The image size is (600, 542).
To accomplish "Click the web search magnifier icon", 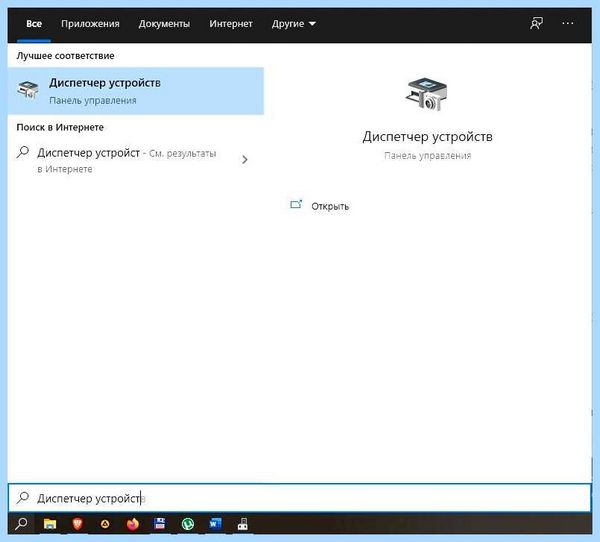I will click(23, 152).
